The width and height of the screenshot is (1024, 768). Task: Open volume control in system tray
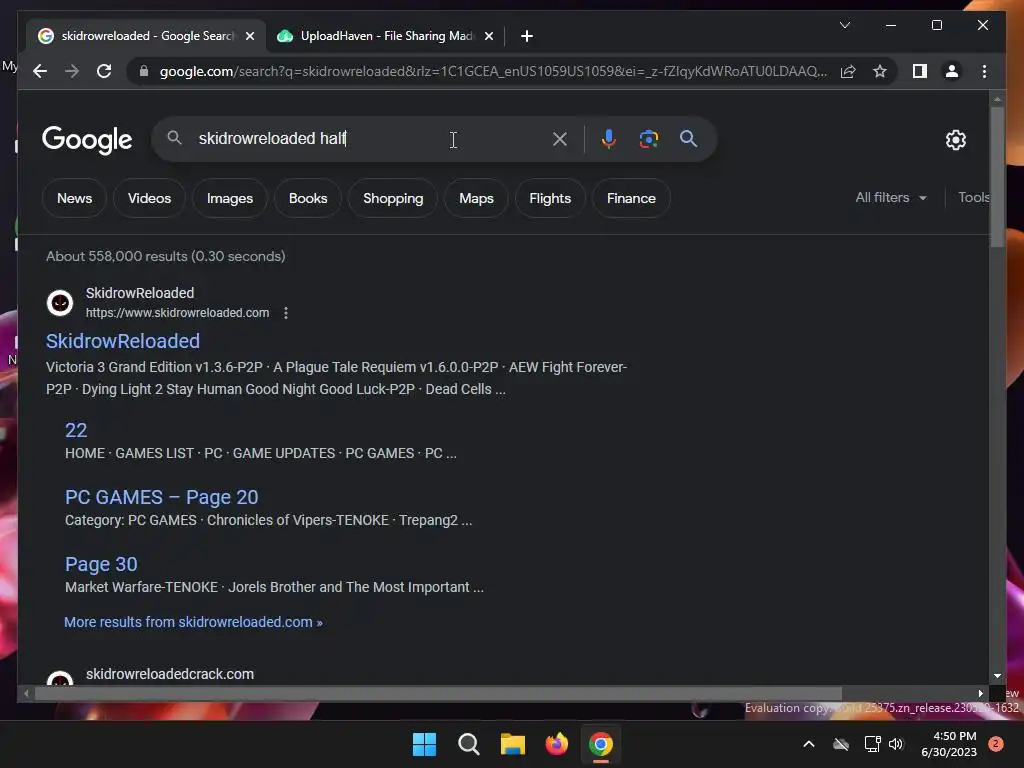pos(896,744)
